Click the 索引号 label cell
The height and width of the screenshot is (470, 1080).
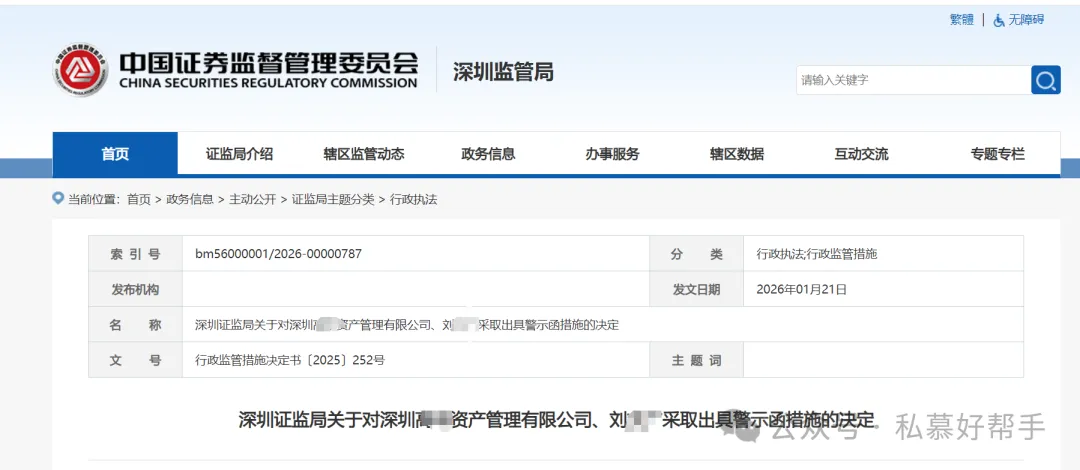(135, 254)
